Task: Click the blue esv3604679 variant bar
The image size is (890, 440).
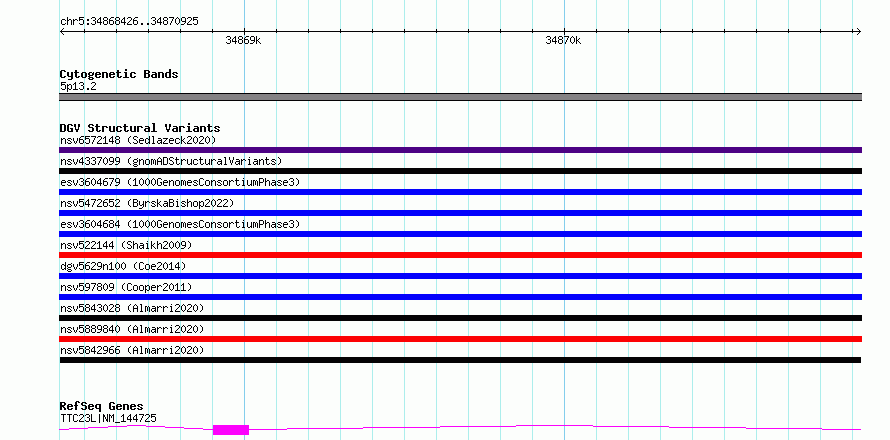Action: click(x=460, y=192)
